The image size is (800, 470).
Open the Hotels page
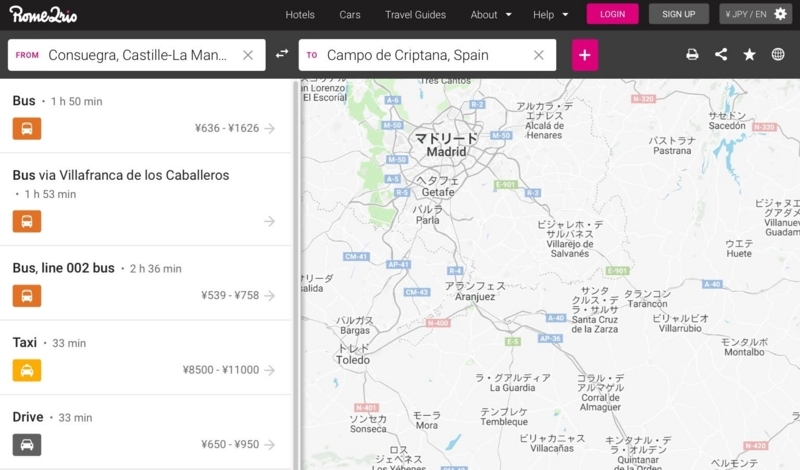pyautogui.click(x=300, y=15)
